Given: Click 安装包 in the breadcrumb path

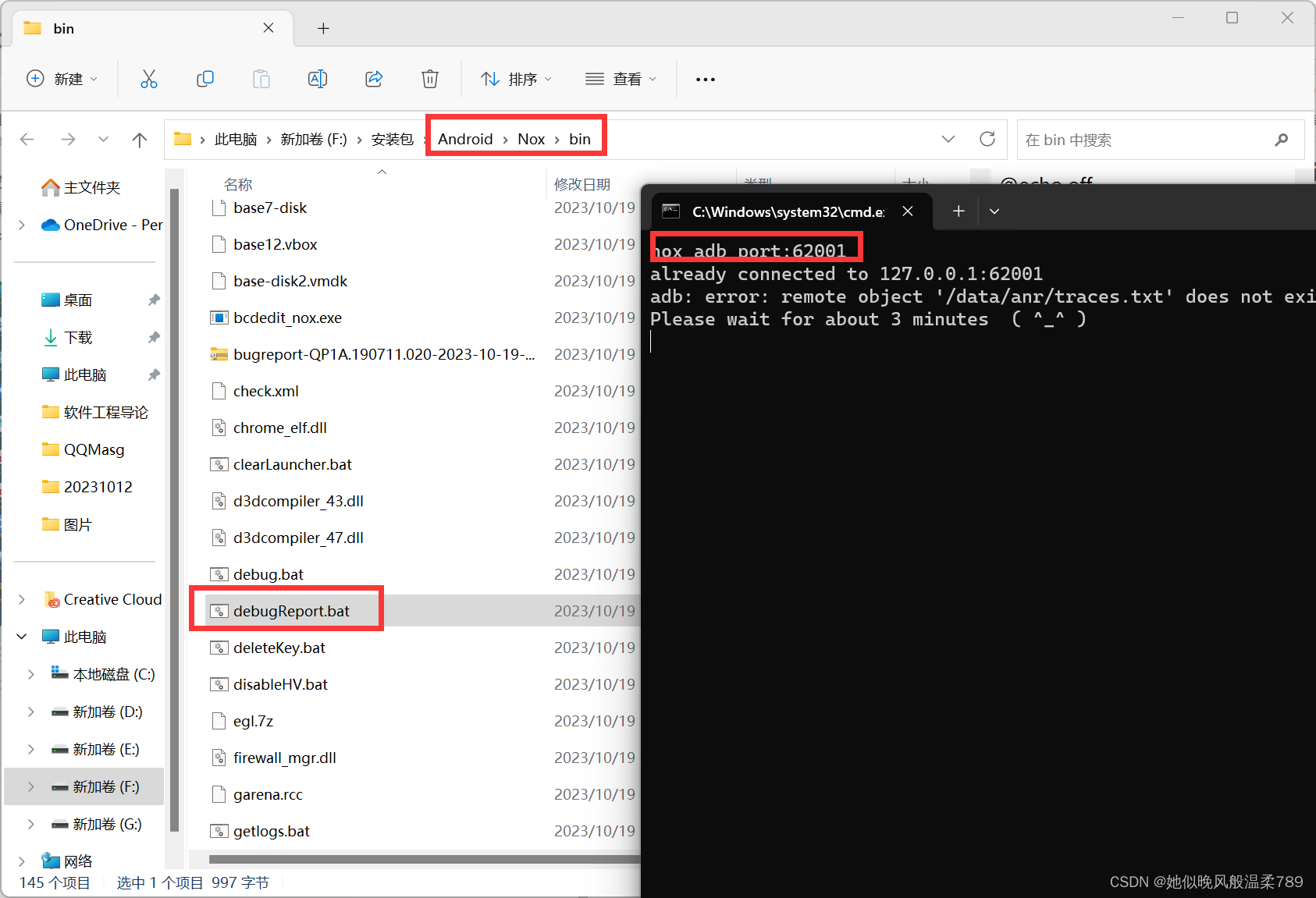Looking at the screenshot, I should 392,139.
